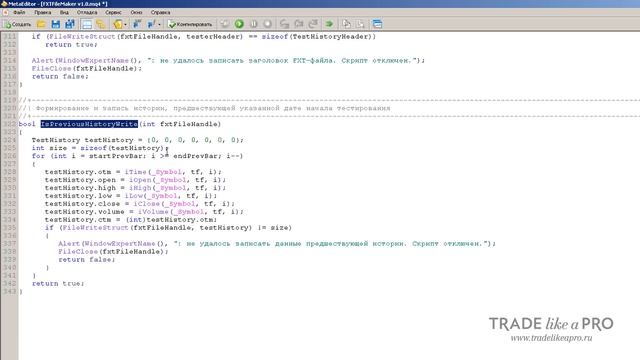Image resolution: width=640 pixels, height=360 pixels.
Task: Click the stop debugging icon
Action: point(267,24)
